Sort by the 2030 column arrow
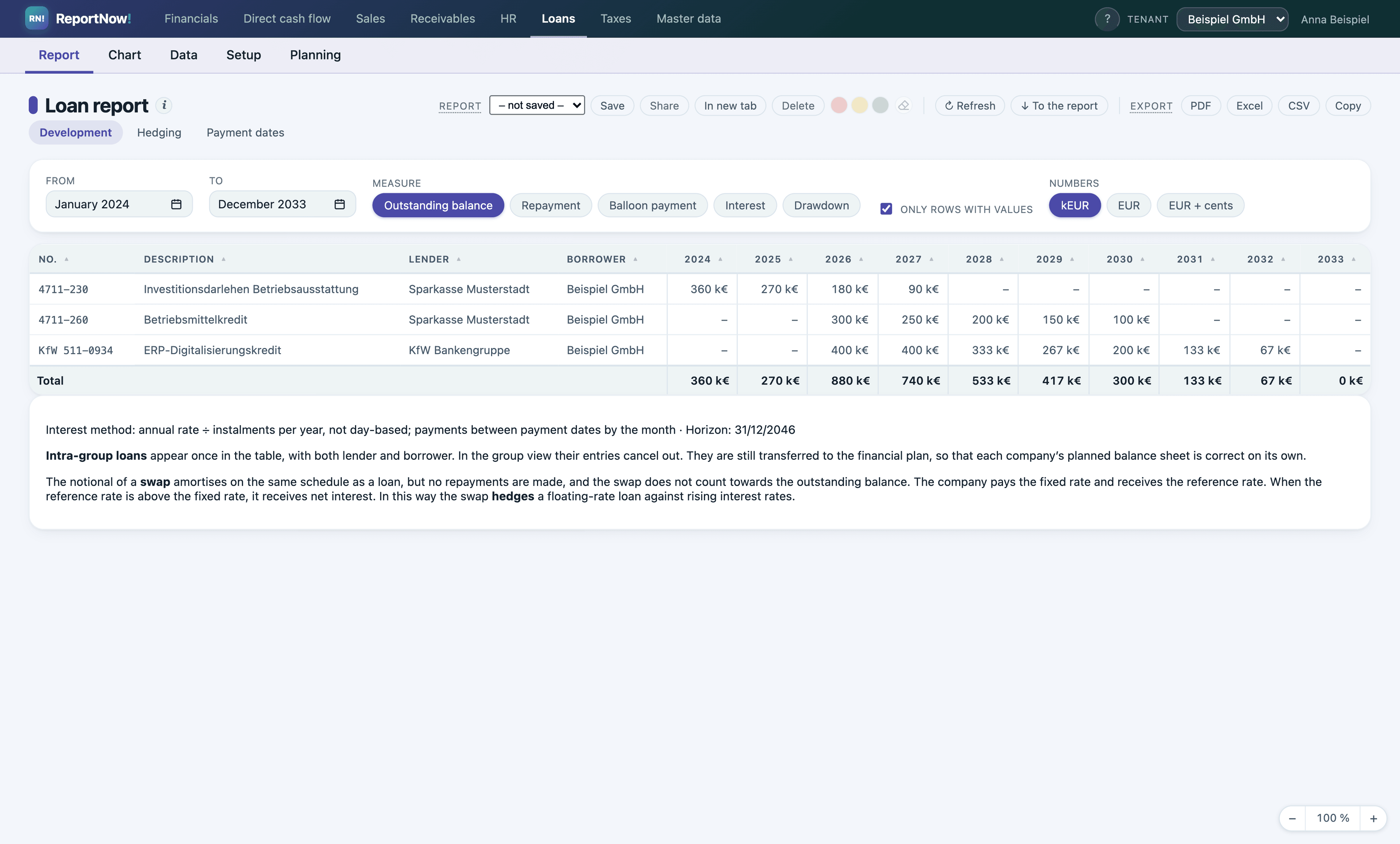 coord(1143,259)
